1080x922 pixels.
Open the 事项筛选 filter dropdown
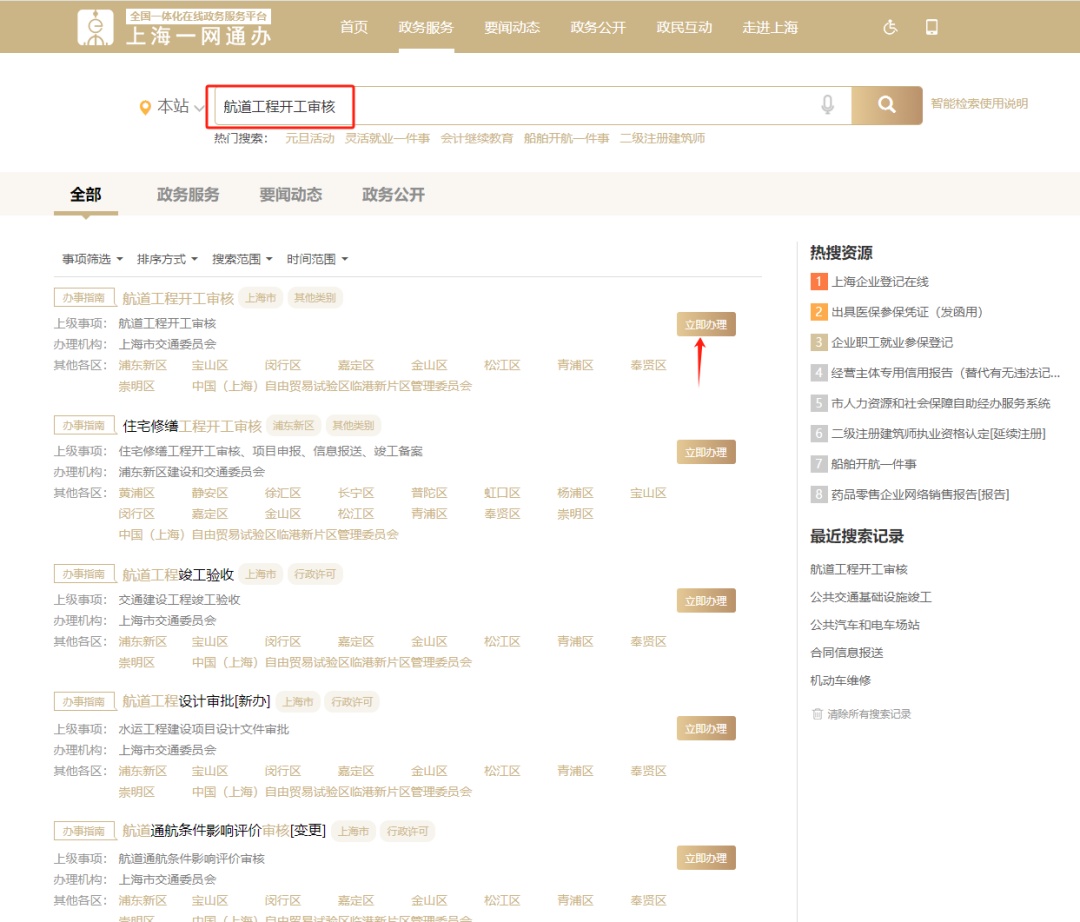click(x=92, y=259)
